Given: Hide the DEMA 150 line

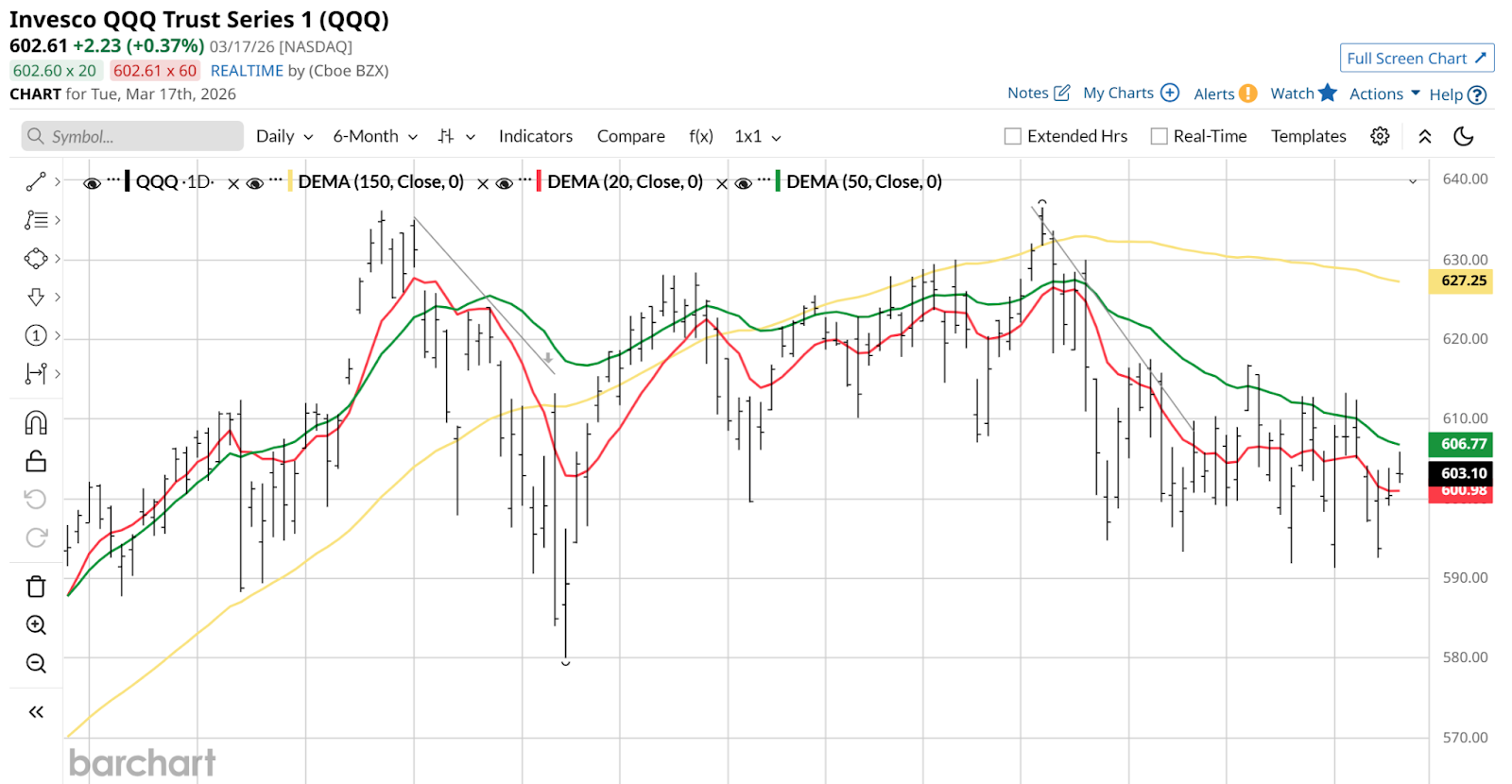Looking at the screenshot, I should pyautogui.click(x=254, y=183).
